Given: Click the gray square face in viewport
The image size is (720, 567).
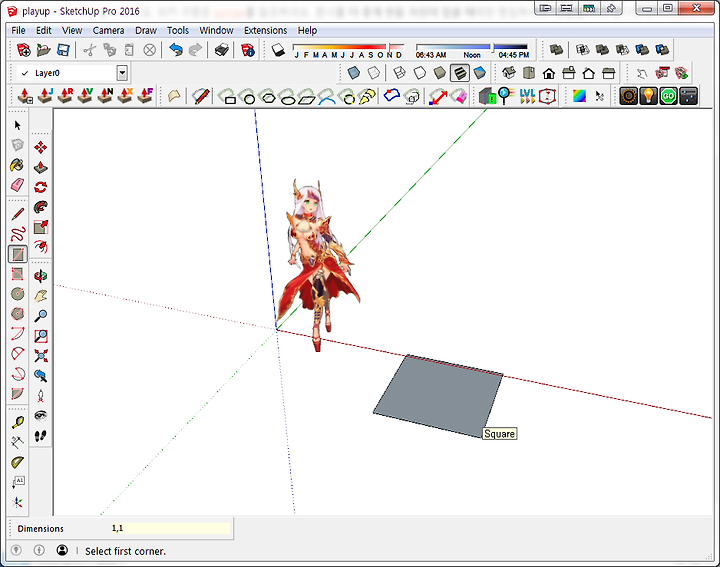Looking at the screenshot, I should 439,396.
